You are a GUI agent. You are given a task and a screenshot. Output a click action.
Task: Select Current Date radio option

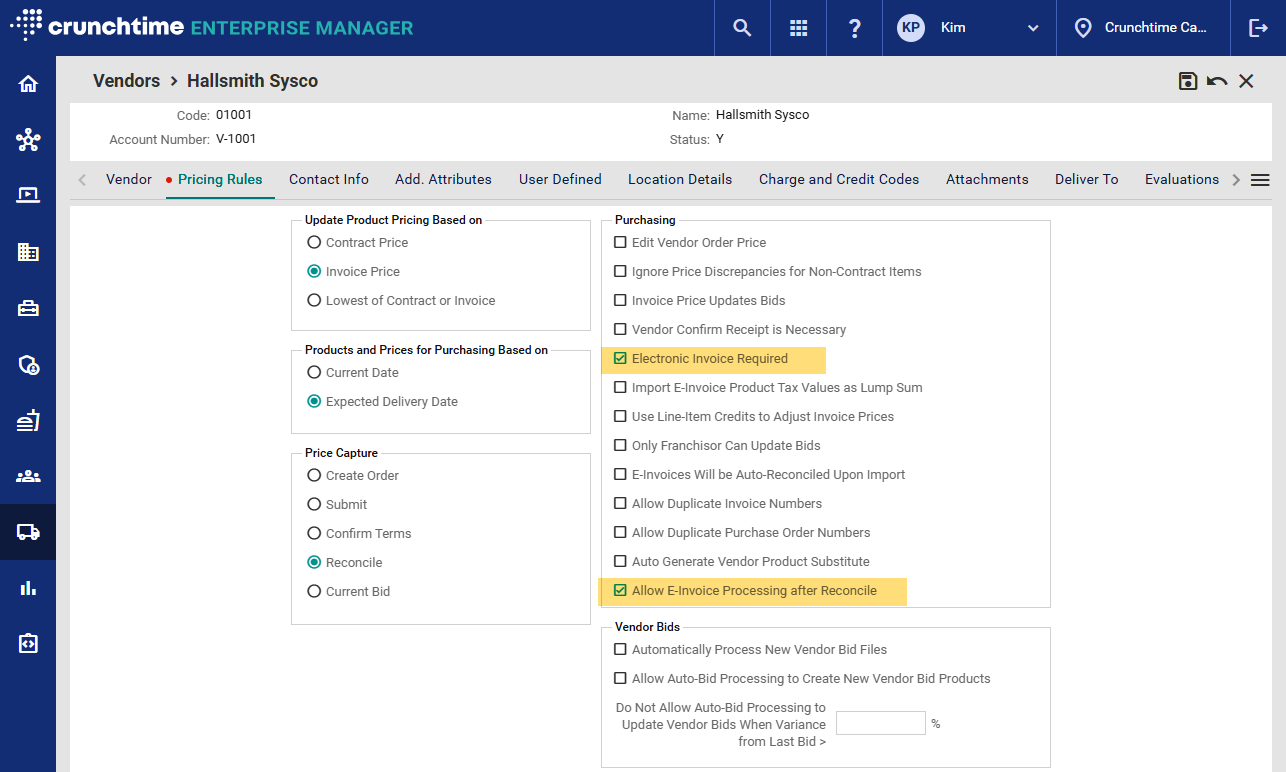click(x=314, y=372)
